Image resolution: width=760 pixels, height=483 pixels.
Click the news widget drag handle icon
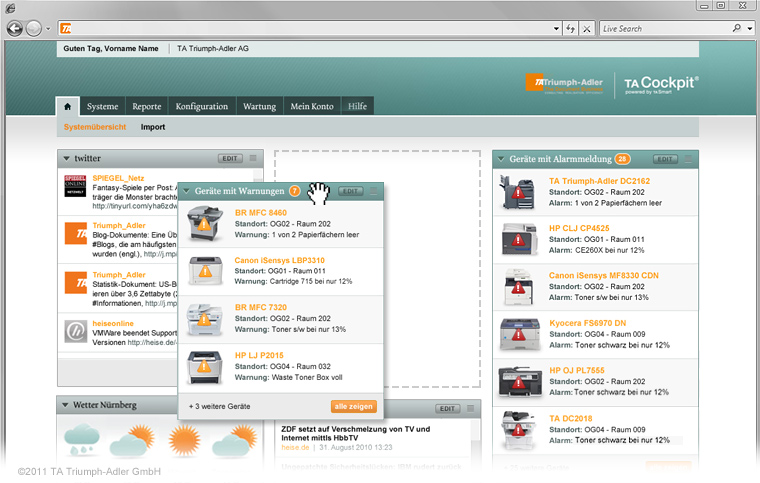click(471, 408)
